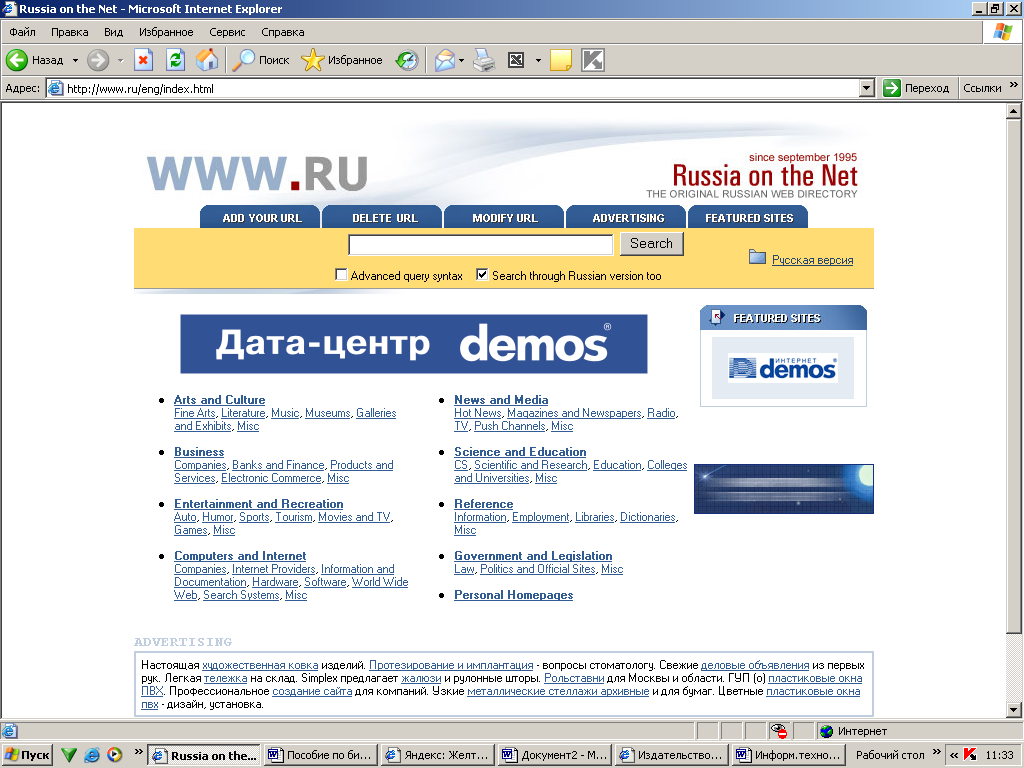1024x768 pixels.
Task: Switch to Документ2 taskbar window
Action: coord(554,755)
